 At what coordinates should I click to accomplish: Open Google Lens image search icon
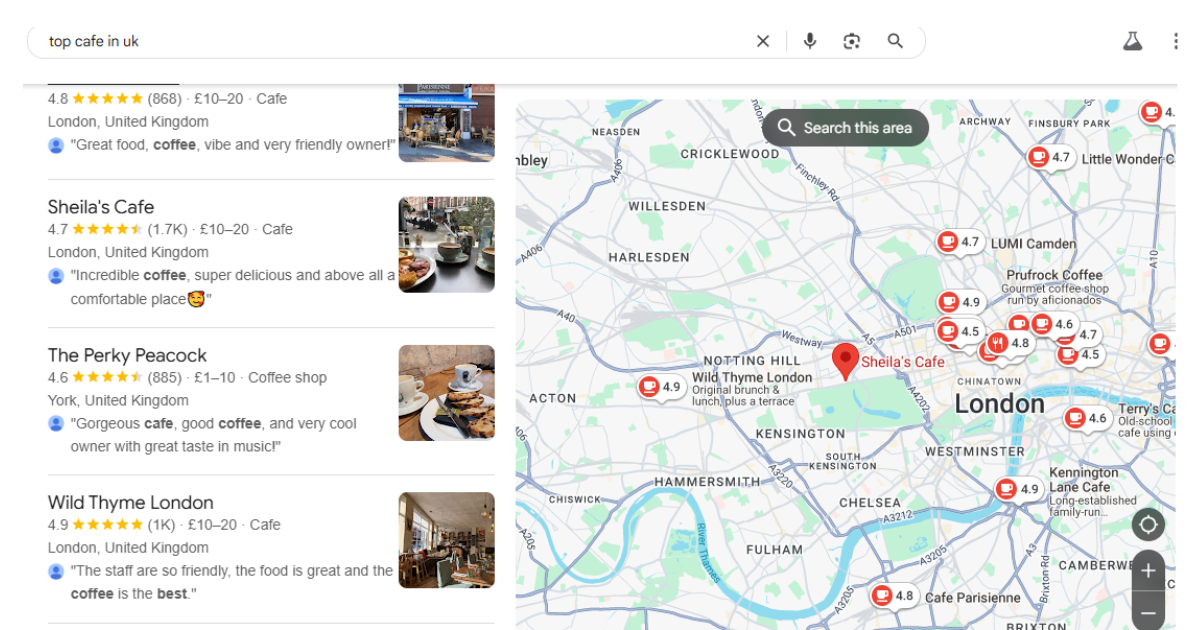point(852,41)
